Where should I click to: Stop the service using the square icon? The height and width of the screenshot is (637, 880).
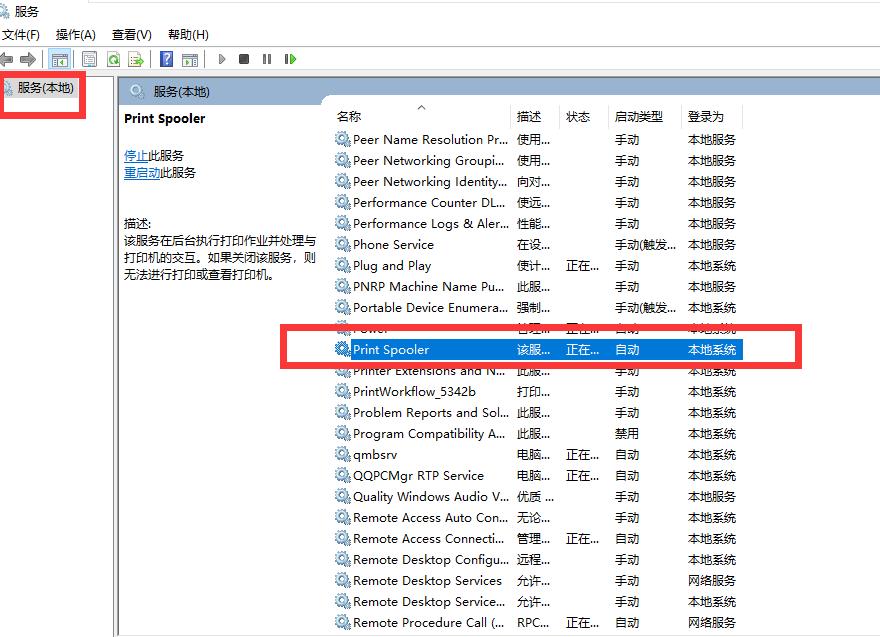click(x=243, y=59)
